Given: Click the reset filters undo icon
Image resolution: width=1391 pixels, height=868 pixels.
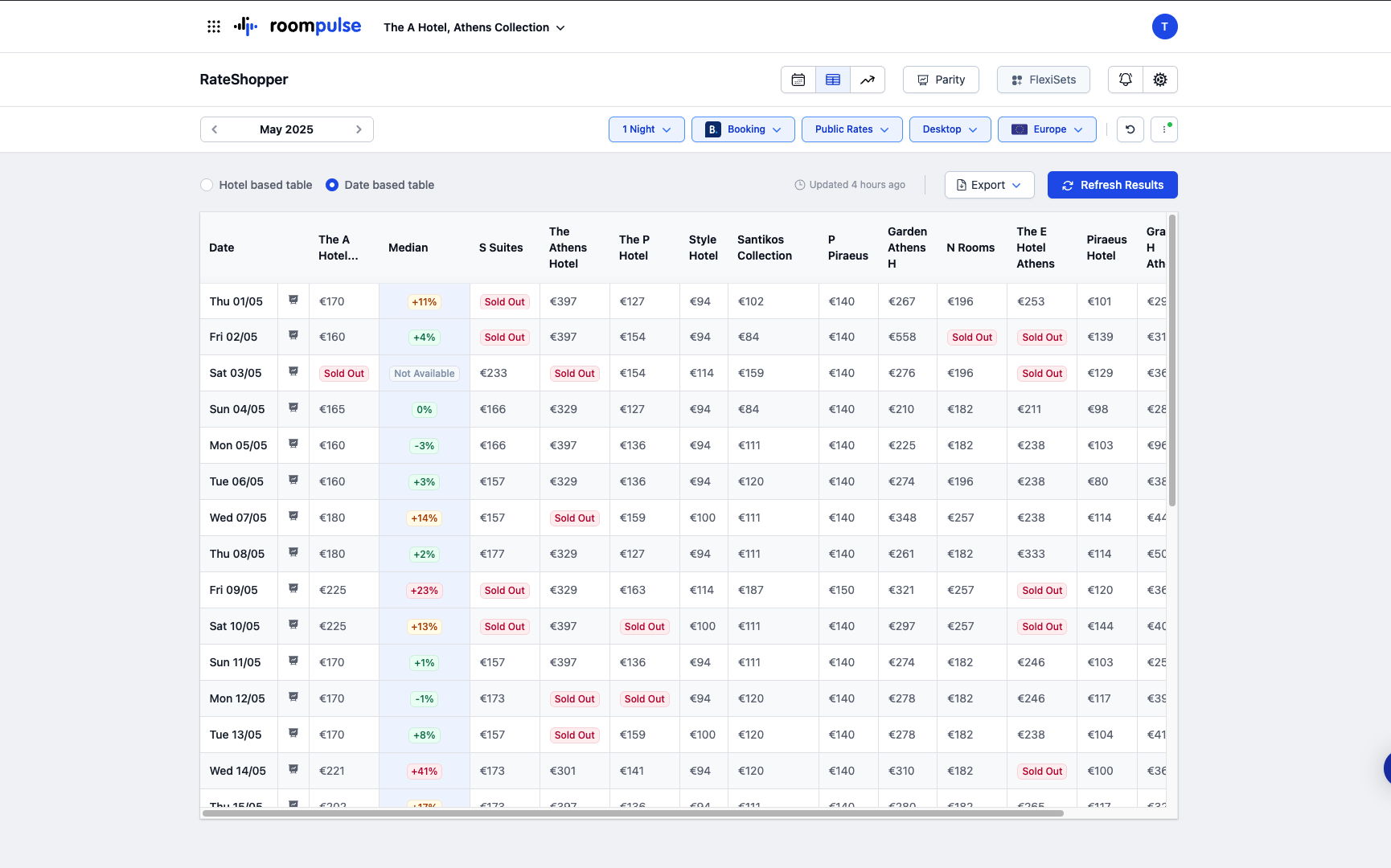Looking at the screenshot, I should (x=1130, y=129).
